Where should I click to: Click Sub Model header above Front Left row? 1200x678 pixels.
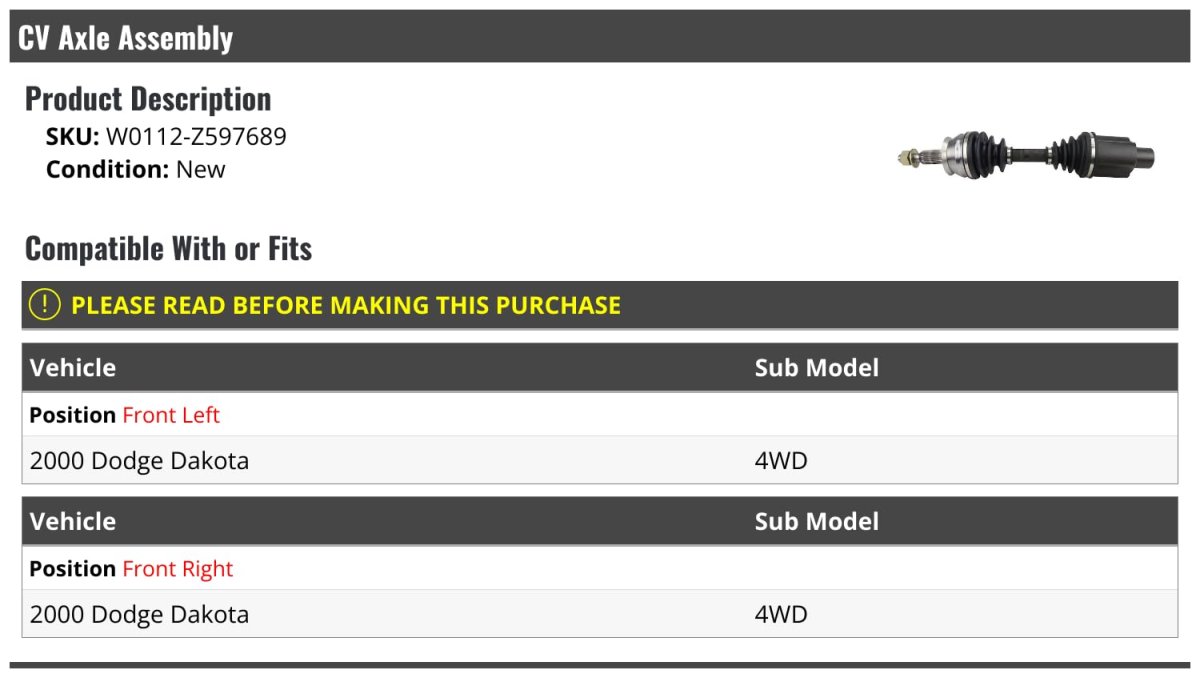(x=816, y=367)
